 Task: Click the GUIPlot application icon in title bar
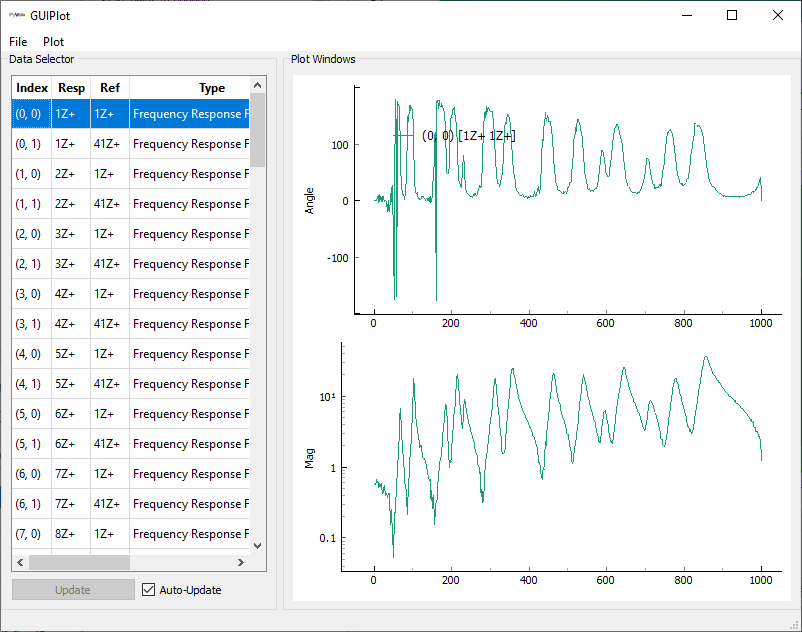click(x=16, y=16)
